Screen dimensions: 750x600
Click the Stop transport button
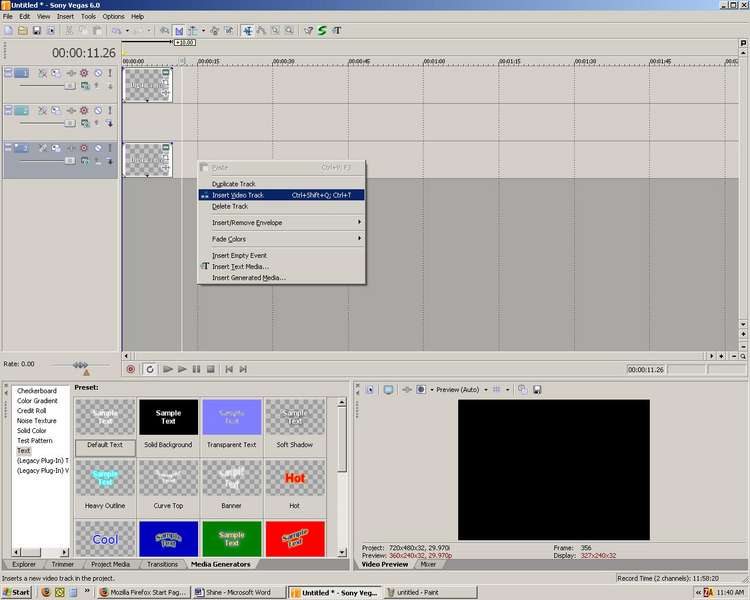(210, 369)
